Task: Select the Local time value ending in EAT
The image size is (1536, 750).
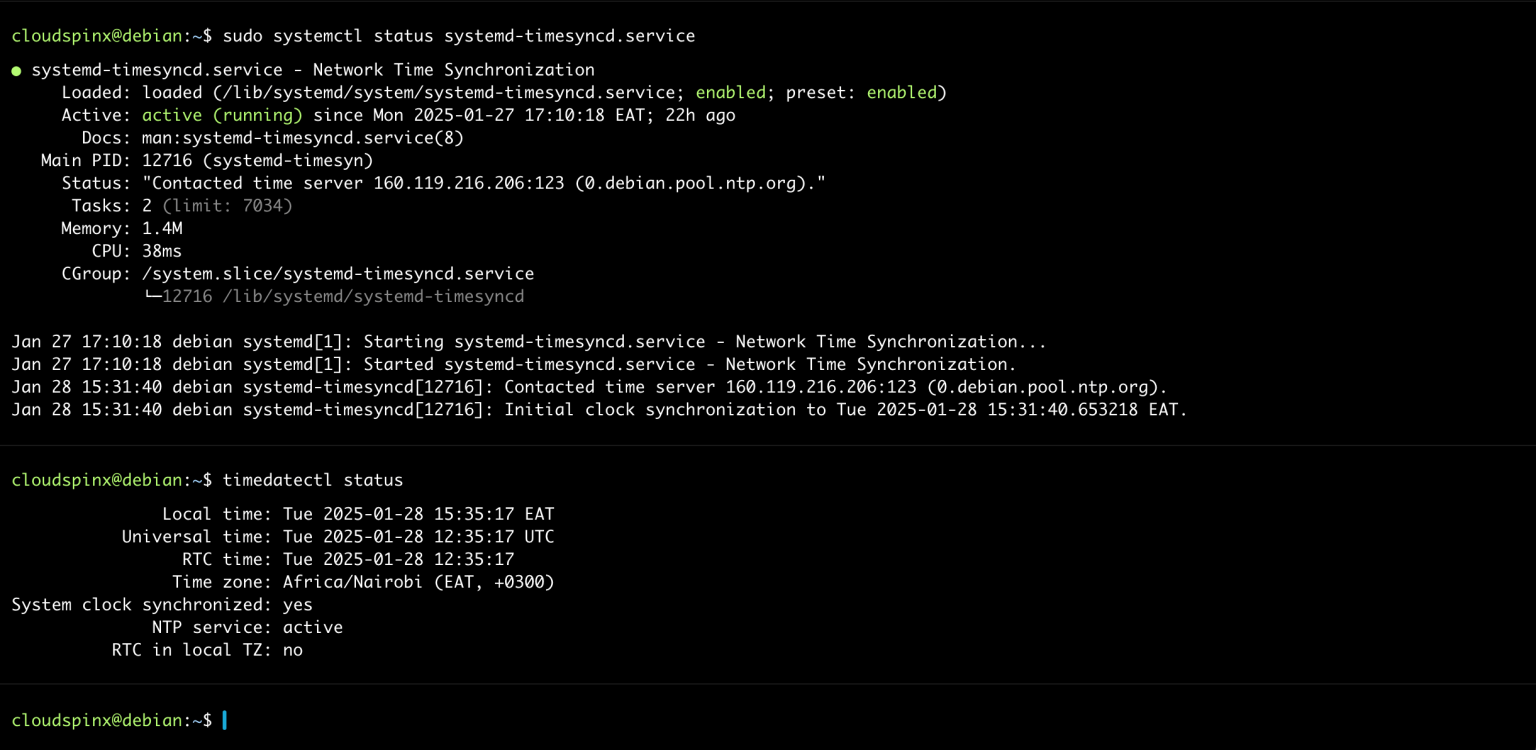Action: point(418,514)
